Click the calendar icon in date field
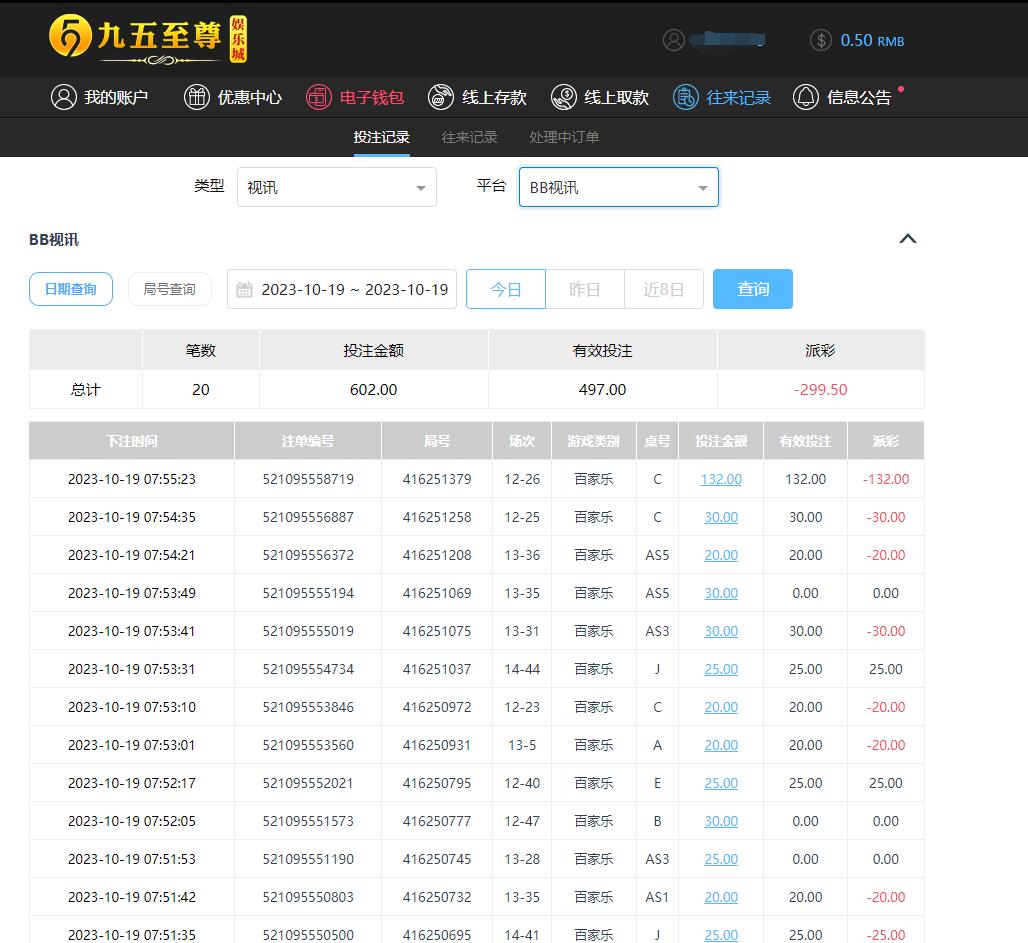The width and height of the screenshot is (1028, 943). pos(244,289)
